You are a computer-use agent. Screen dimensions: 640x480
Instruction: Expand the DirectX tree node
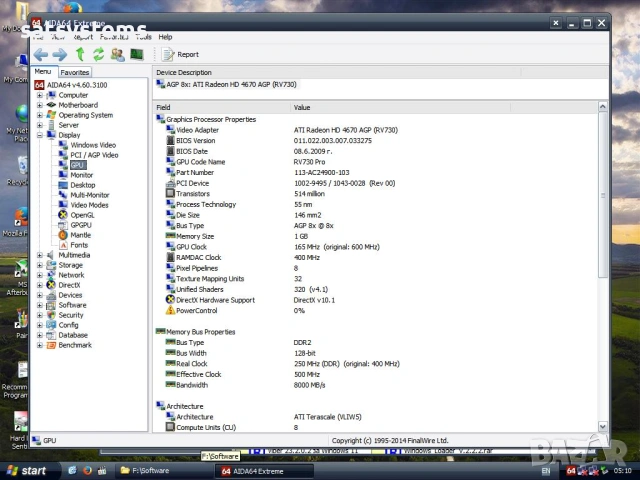point(40,285)
